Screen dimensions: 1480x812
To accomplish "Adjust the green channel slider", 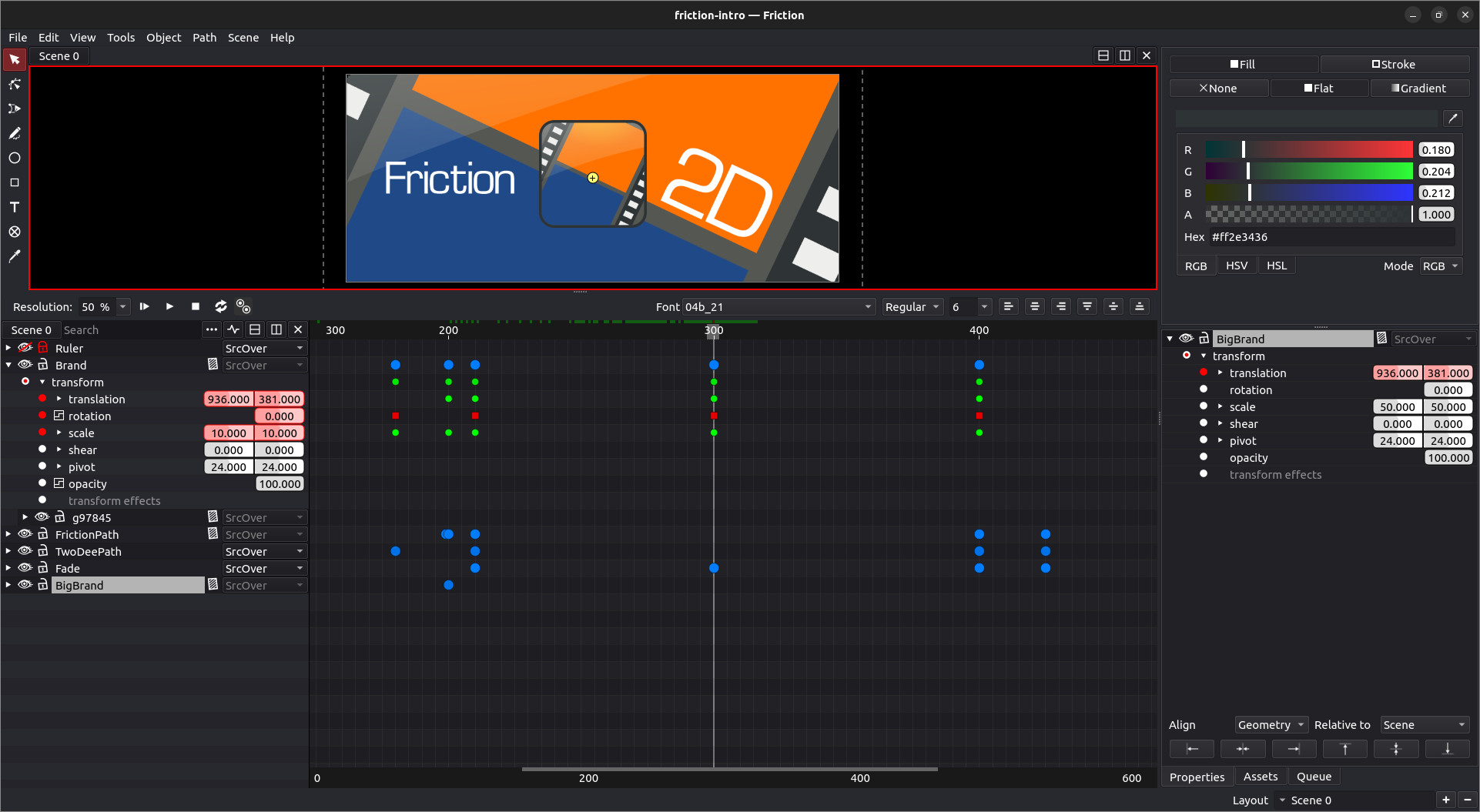I will (1309, 171).
